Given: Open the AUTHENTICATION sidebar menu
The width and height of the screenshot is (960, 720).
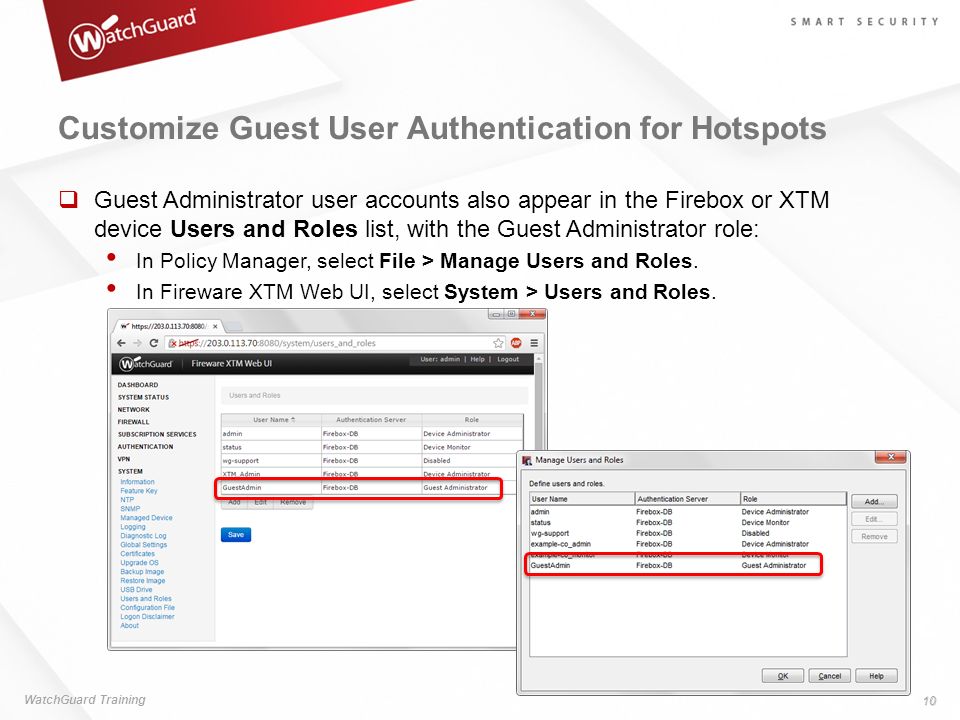Looking at the screenshot, I should (x=145, y=446).
